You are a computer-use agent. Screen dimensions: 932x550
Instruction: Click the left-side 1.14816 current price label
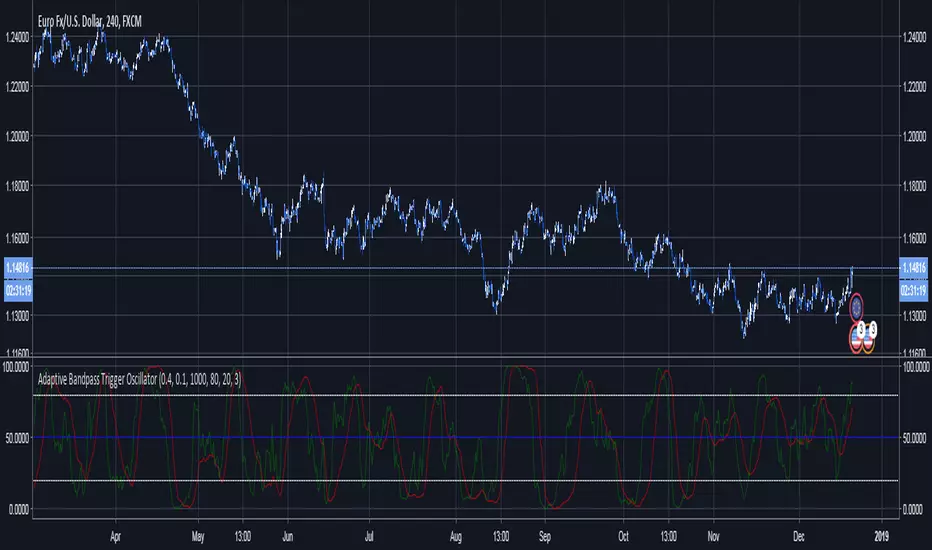point(17,268)
